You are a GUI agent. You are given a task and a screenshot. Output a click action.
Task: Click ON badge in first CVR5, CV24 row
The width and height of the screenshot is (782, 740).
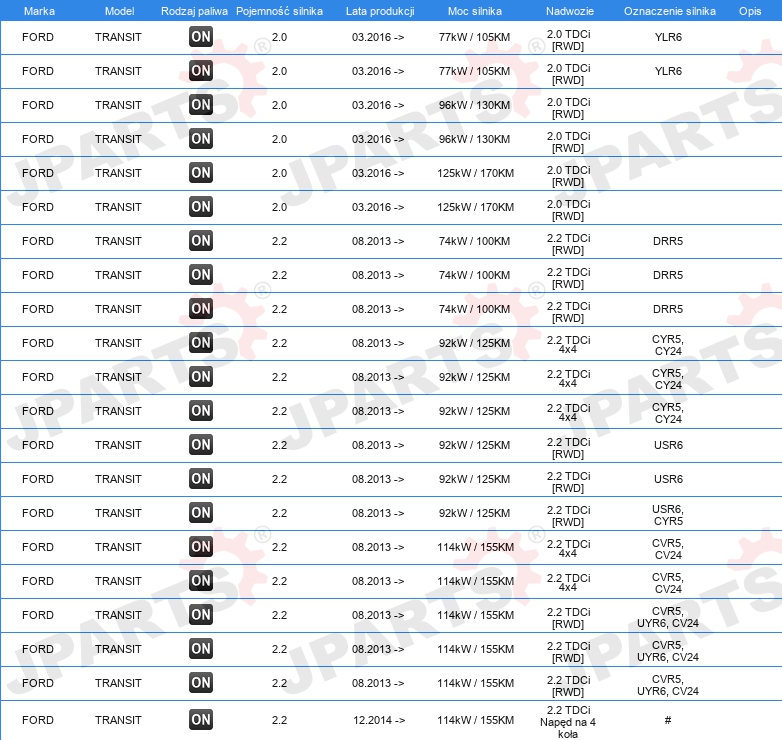click(201, 547)
